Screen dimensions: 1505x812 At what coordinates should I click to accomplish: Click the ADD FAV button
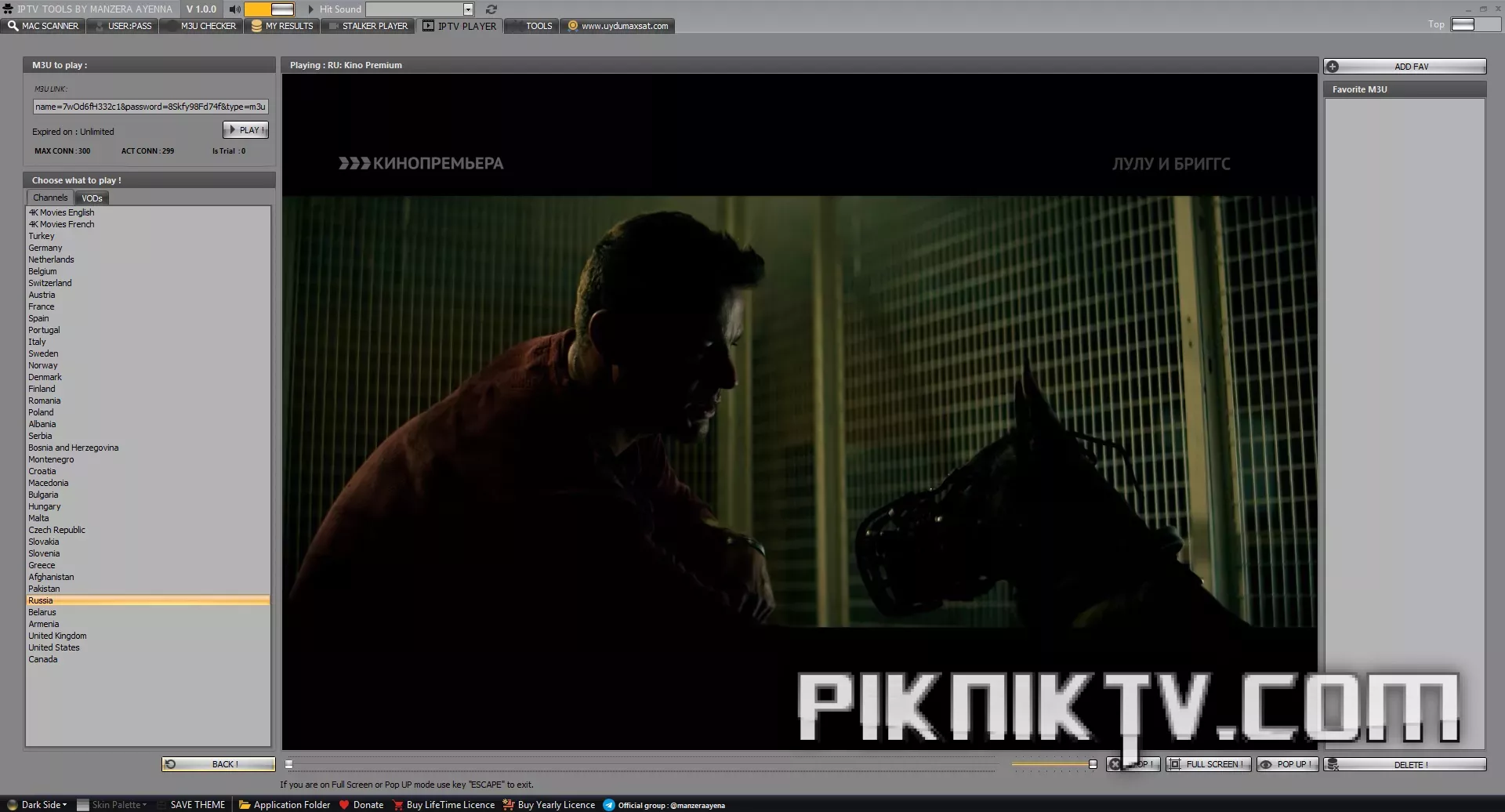click(x=1405, y=67)
